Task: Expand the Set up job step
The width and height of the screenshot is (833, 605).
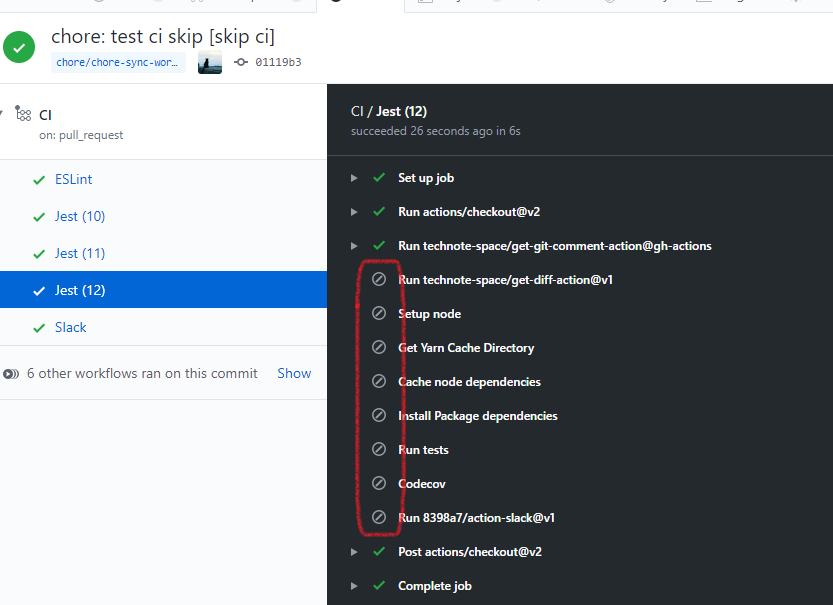Action: (x=354, y=178)
